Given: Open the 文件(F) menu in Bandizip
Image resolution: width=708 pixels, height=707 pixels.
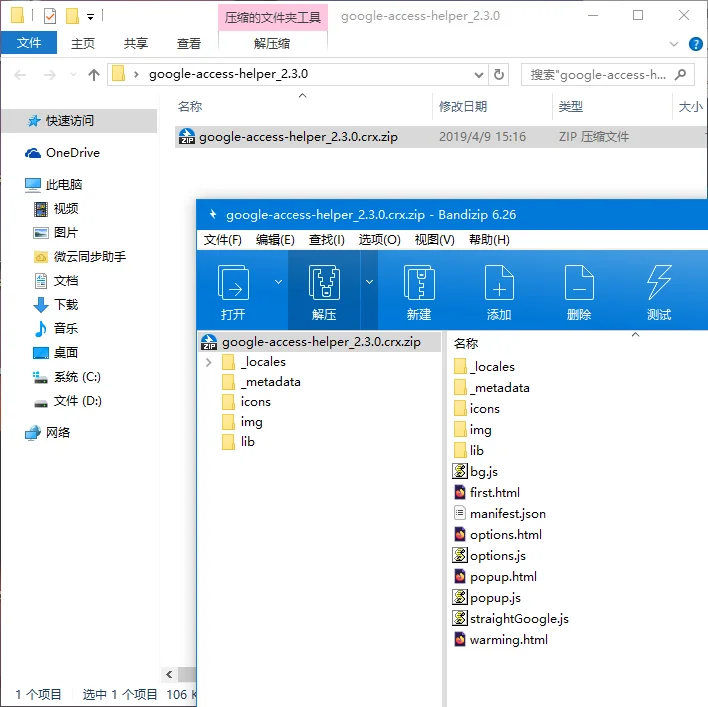Looking at the screenshot, I should click(223, 240).
